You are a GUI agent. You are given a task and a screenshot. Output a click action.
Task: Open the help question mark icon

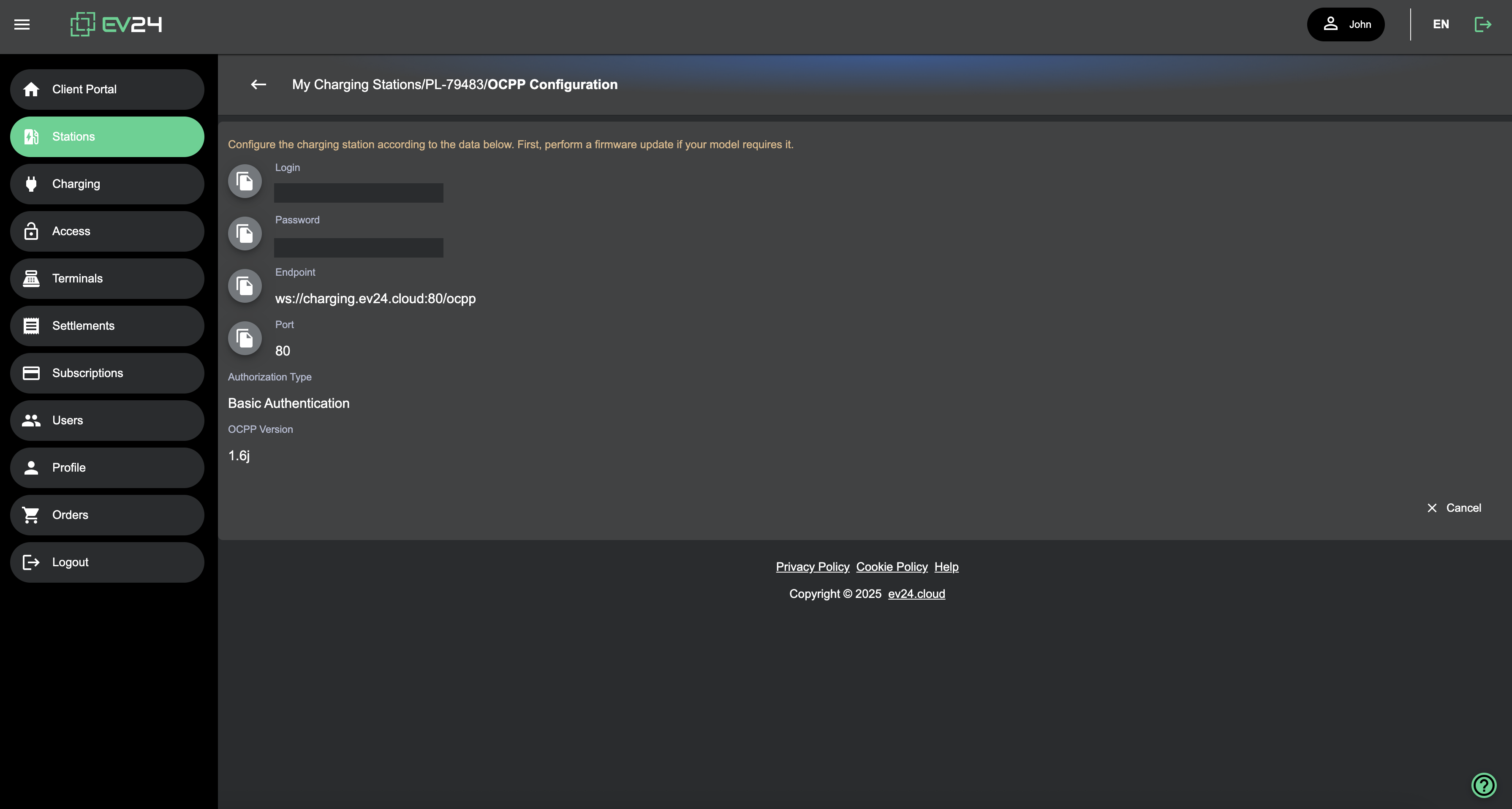point(1483,785)
